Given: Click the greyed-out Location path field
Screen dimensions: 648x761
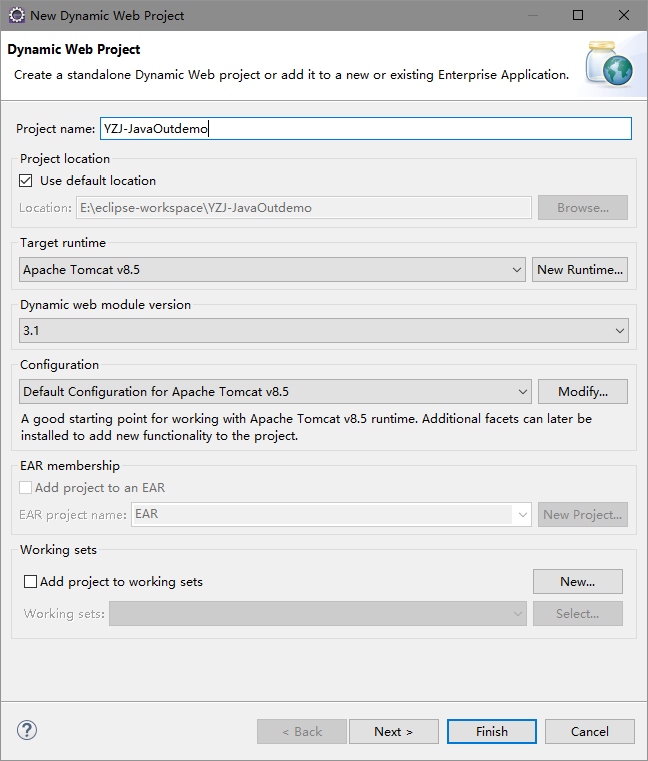Looking at the screenshot, I should click(304, 208).
